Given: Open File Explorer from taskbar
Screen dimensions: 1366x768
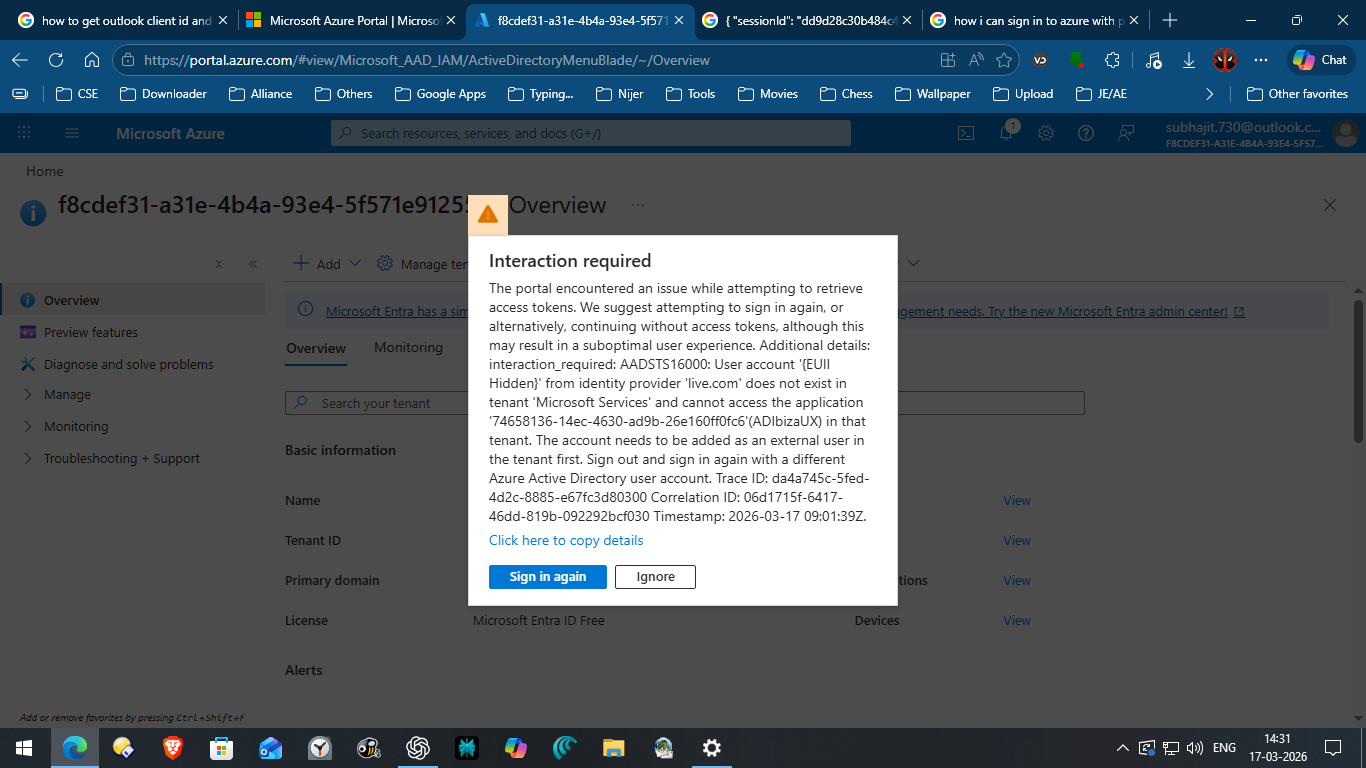Looking at the screenshot, I should (x=614, y=748).
